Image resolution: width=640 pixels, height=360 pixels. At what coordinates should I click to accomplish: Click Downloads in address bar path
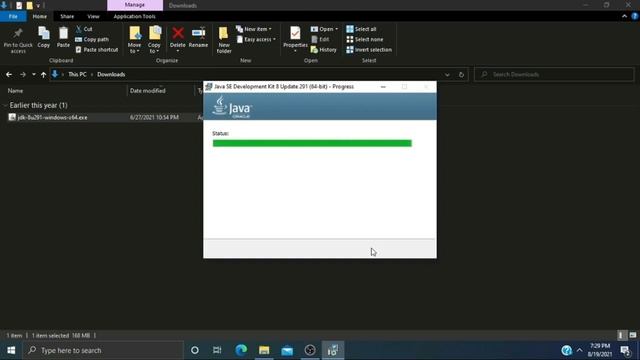click(111, 74)
